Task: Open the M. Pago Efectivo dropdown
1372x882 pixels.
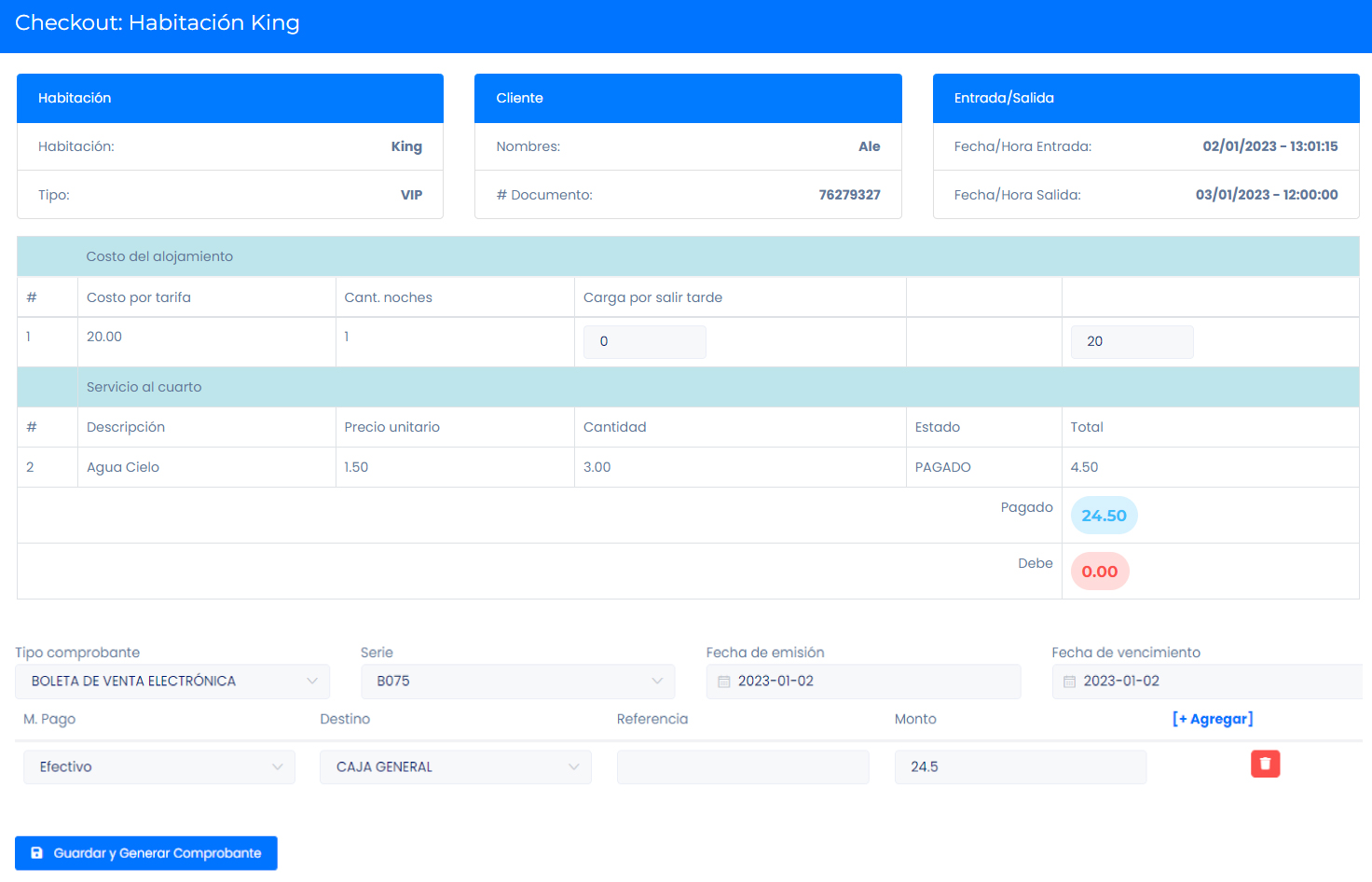Action: point(159,767)
